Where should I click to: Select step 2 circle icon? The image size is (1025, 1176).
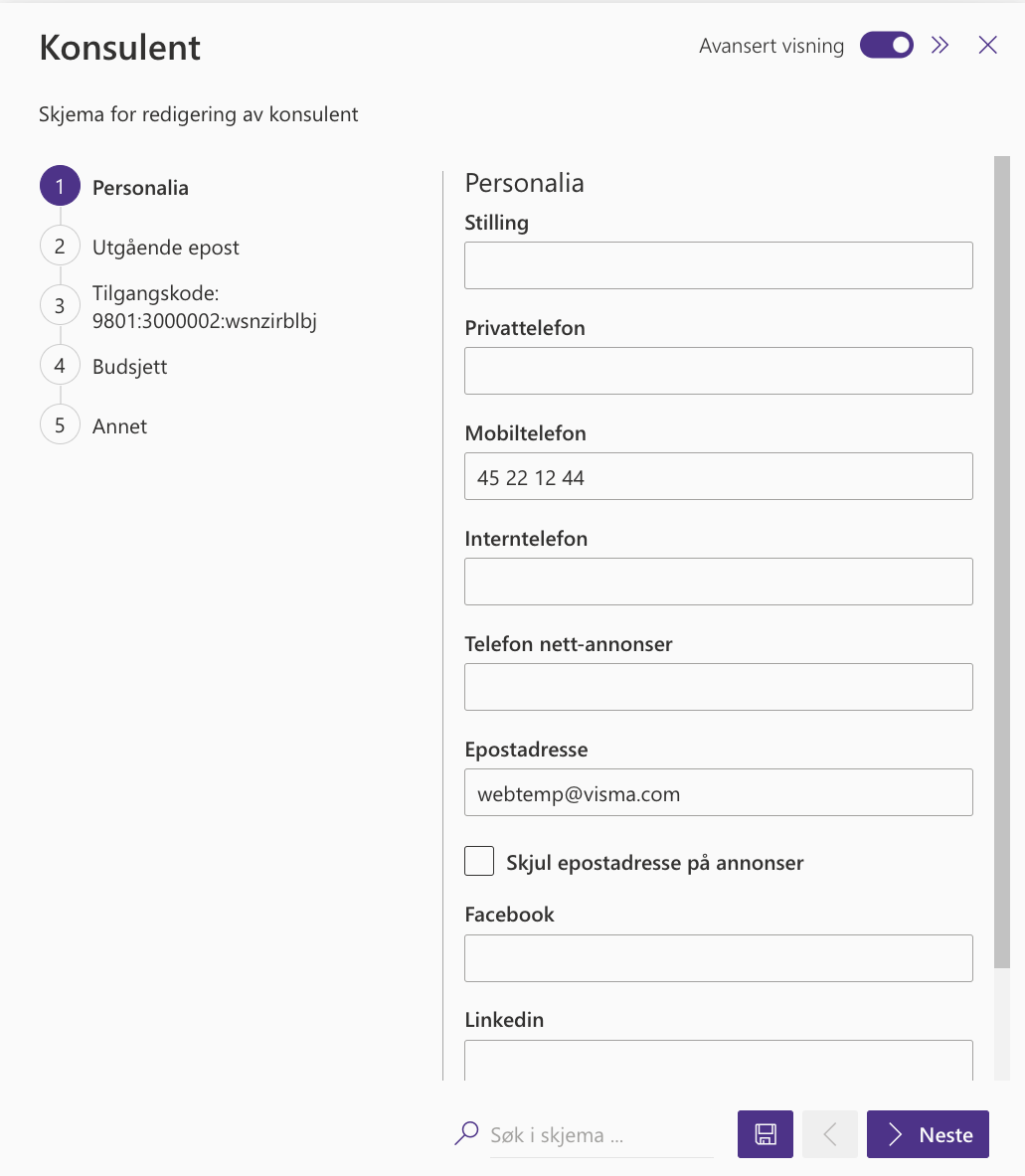click(x=60, y=246)
